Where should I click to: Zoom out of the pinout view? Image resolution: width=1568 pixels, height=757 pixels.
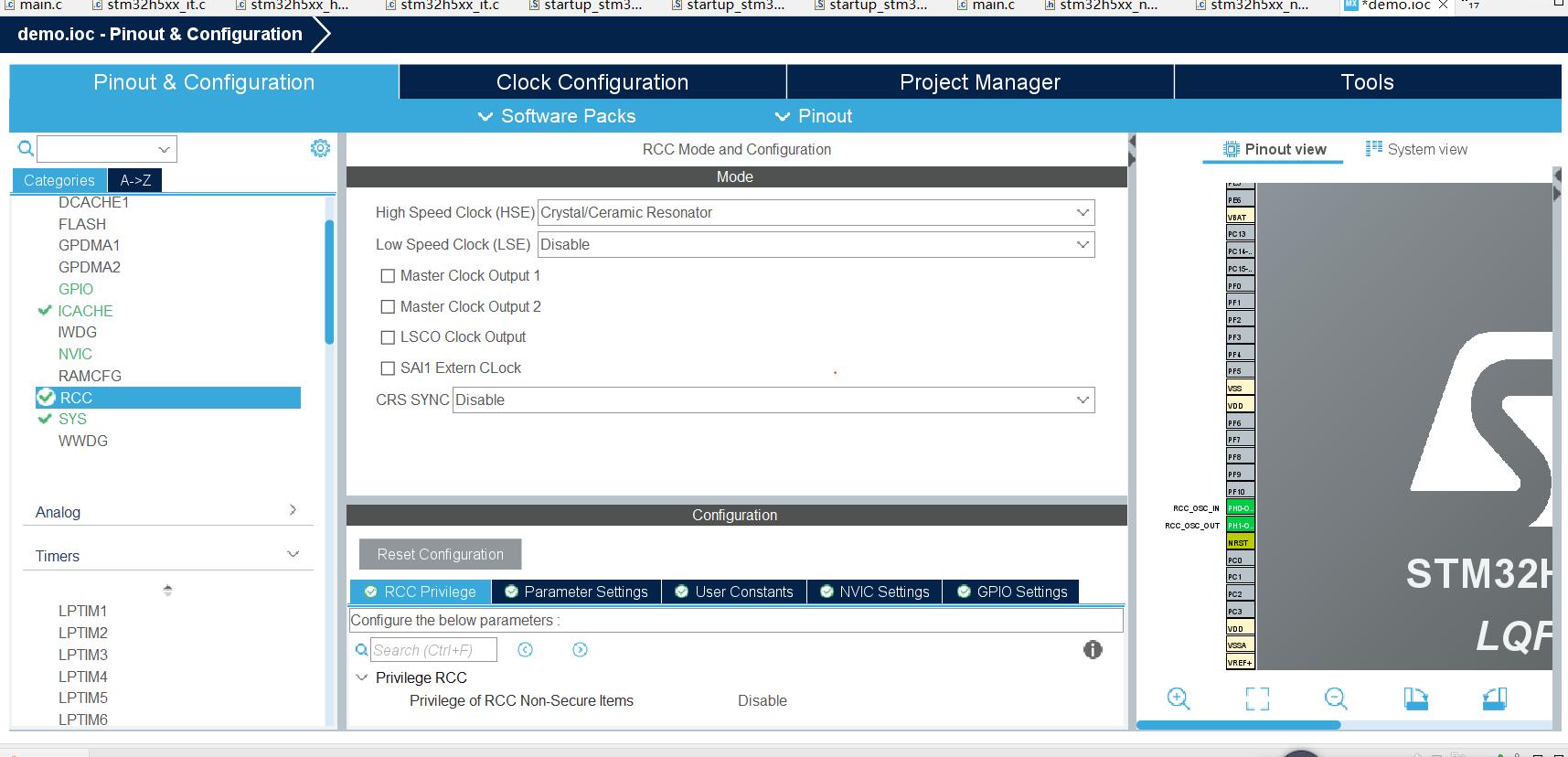click(x=1336, y=698)
